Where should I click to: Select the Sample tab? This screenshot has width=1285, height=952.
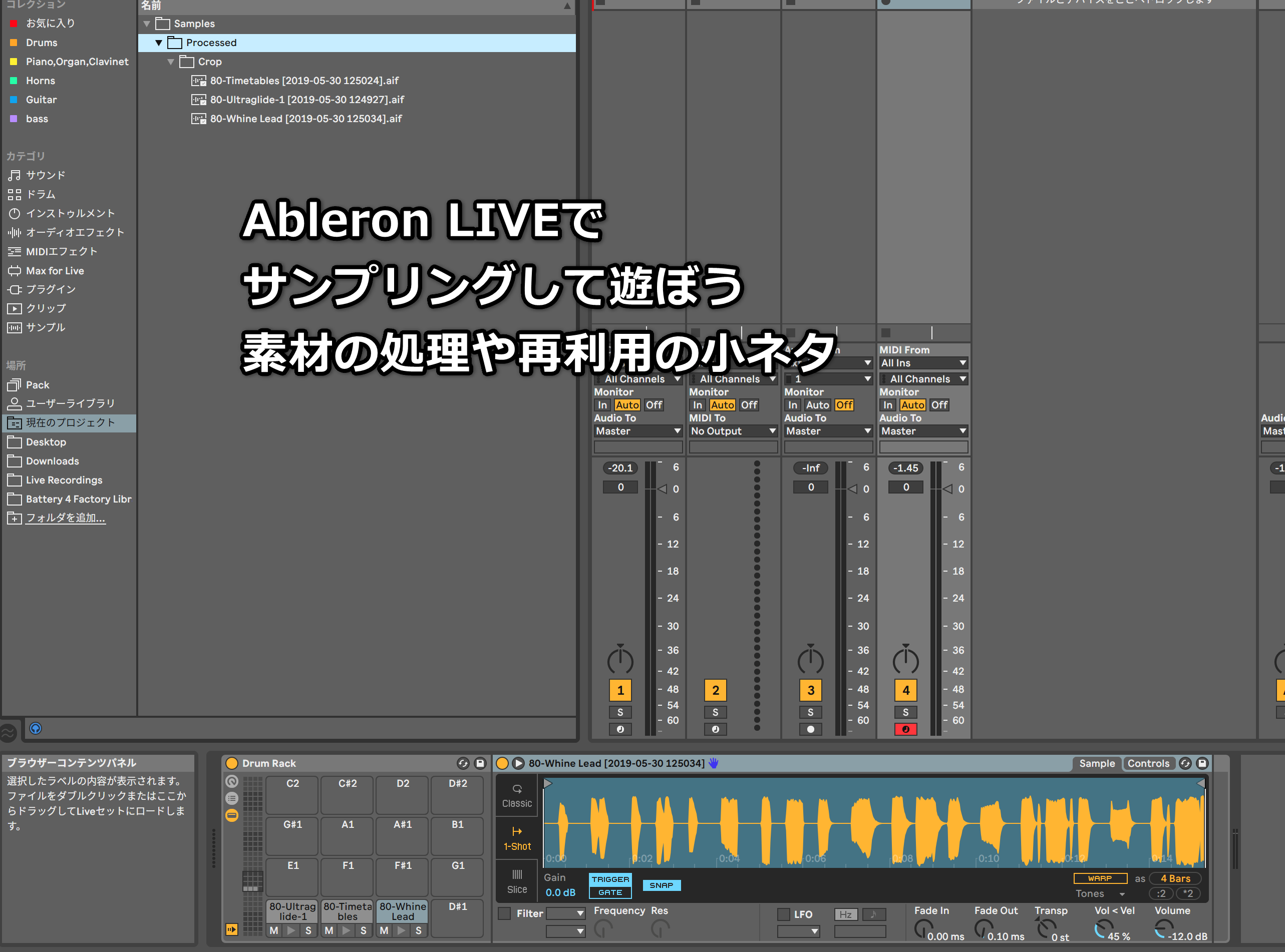click(x=1097, y=763)
